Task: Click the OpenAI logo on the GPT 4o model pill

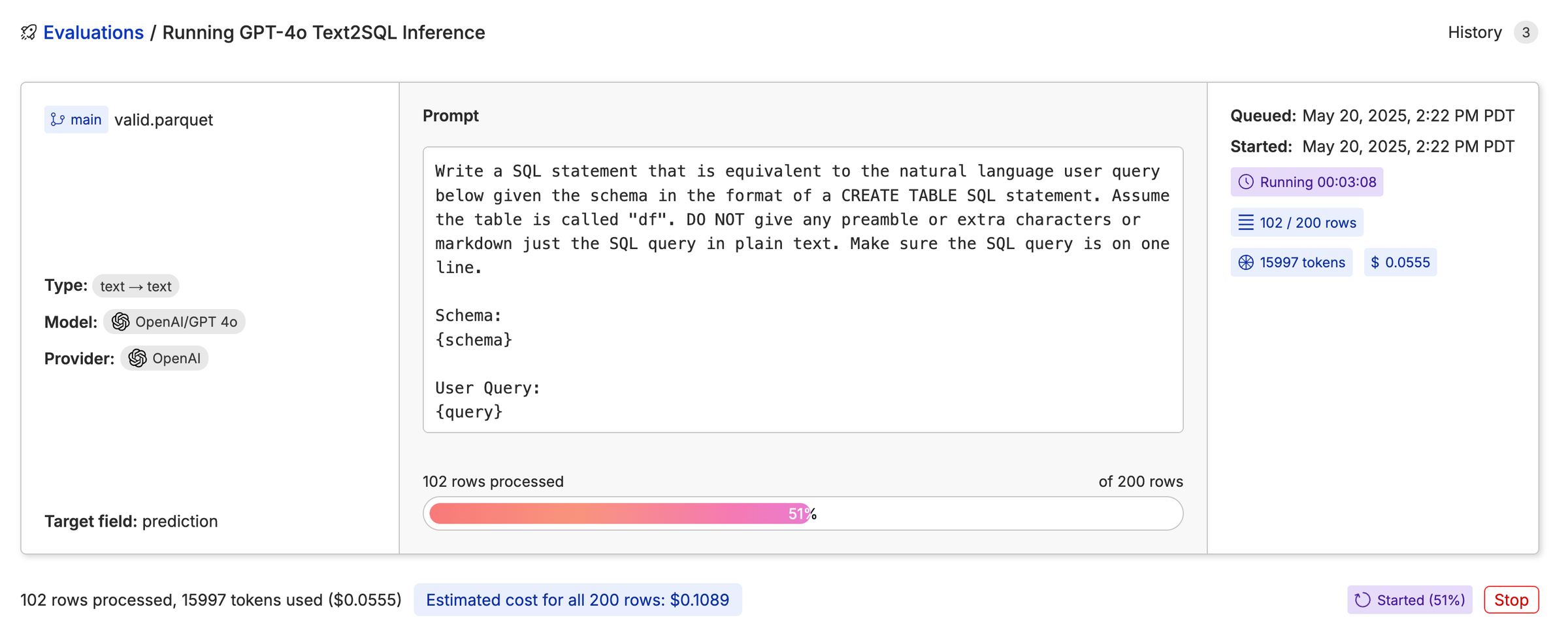Action: pyautogui.click(x=121, y=321)
